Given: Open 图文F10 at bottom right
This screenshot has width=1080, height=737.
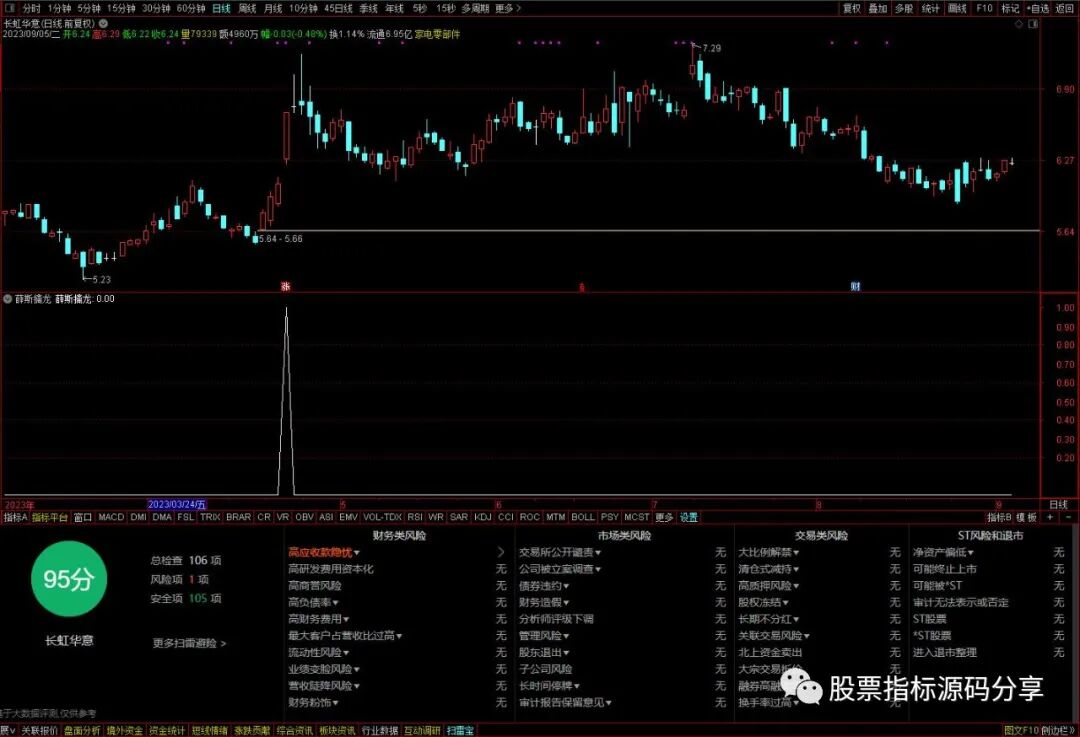Looking at the screenshot, I should 1021,730.
